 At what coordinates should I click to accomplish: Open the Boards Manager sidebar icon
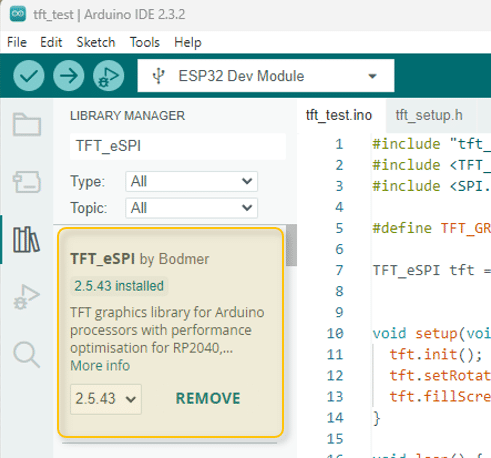pos(27,182)
